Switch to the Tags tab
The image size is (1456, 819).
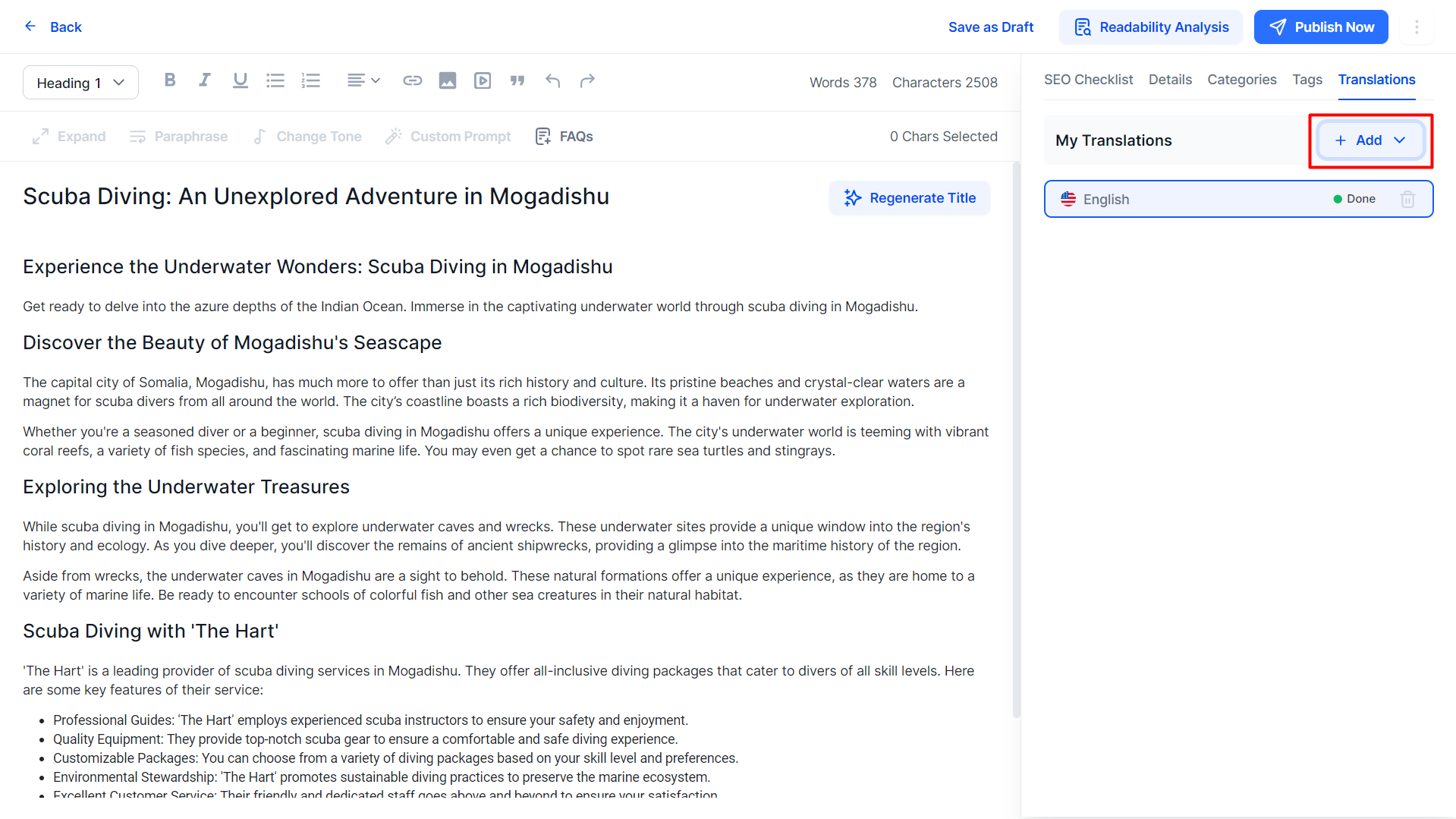pyautogui.click(x=1307, y=80)
